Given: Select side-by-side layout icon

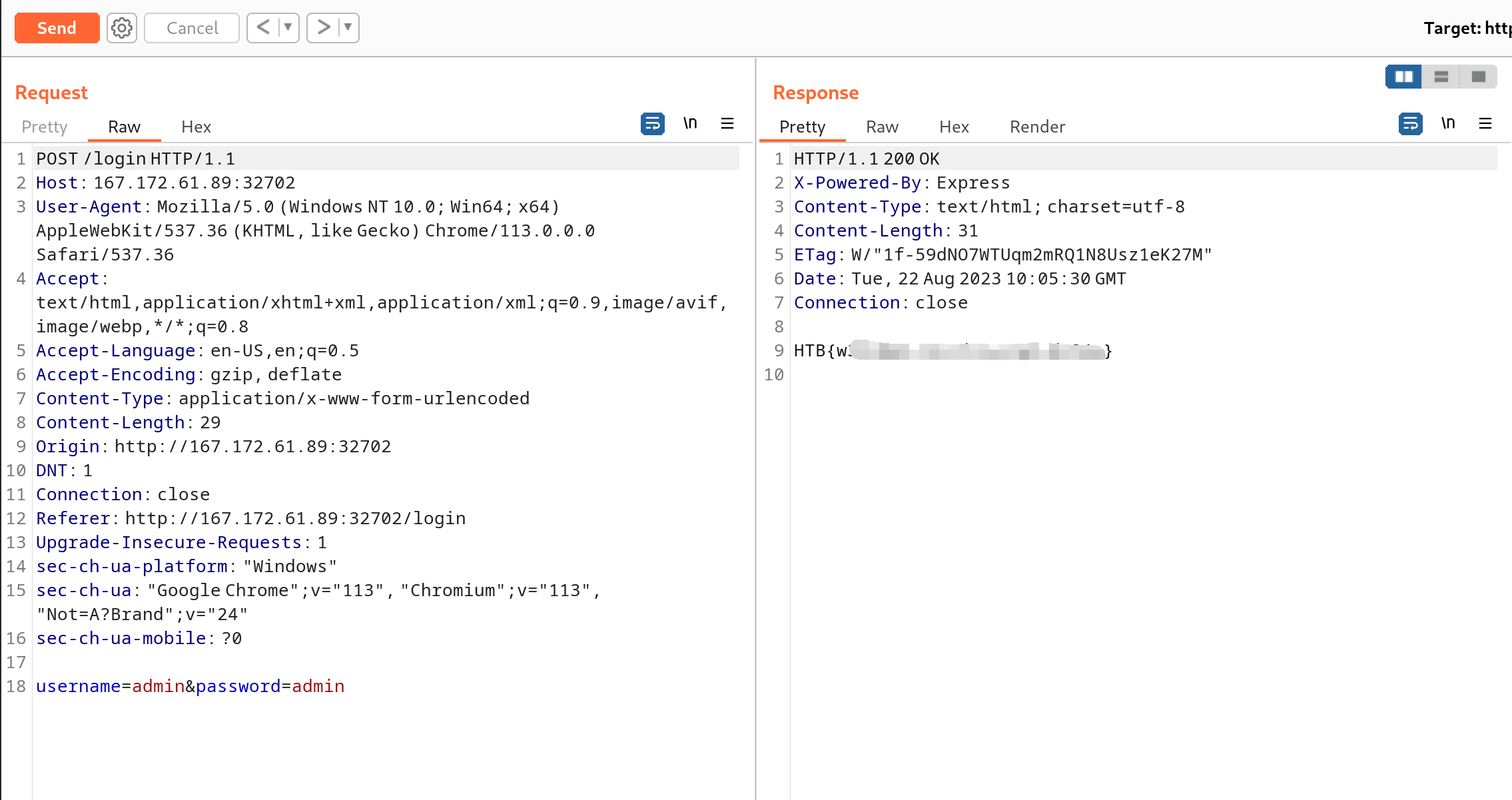Looking at the screenshot, I should click(x=1404, y=77).
